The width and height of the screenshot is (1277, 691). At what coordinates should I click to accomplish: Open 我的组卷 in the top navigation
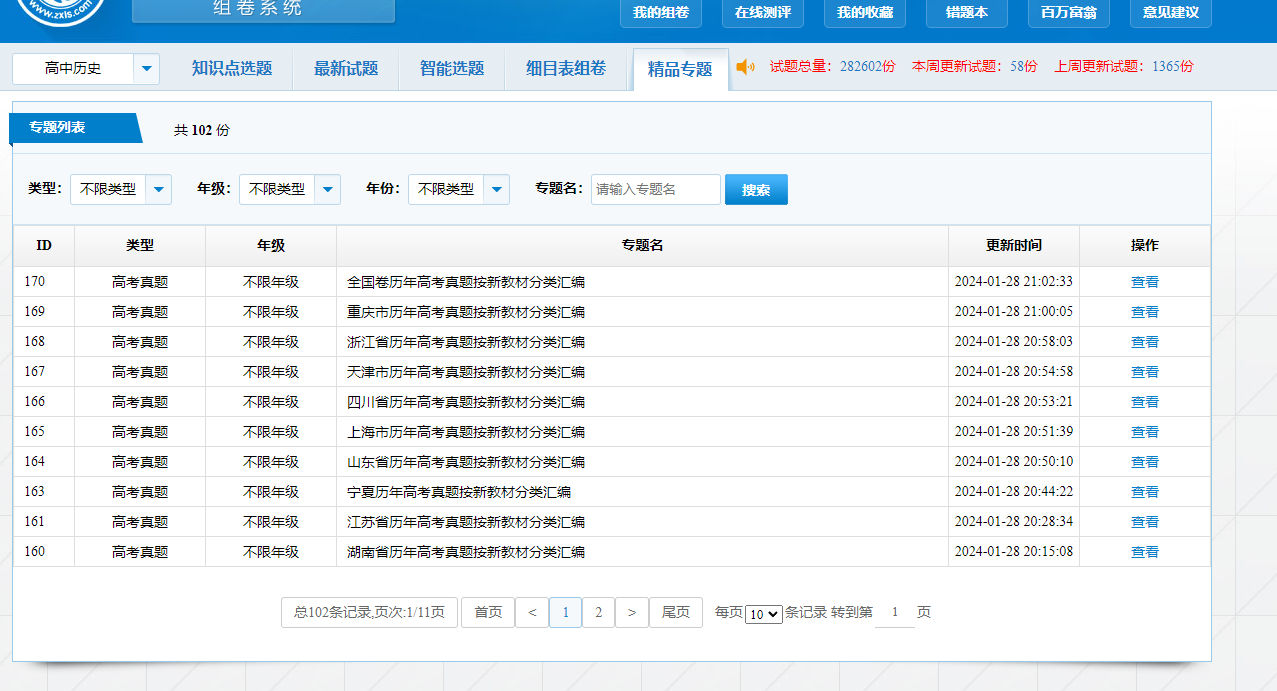(x=661, y=13)
